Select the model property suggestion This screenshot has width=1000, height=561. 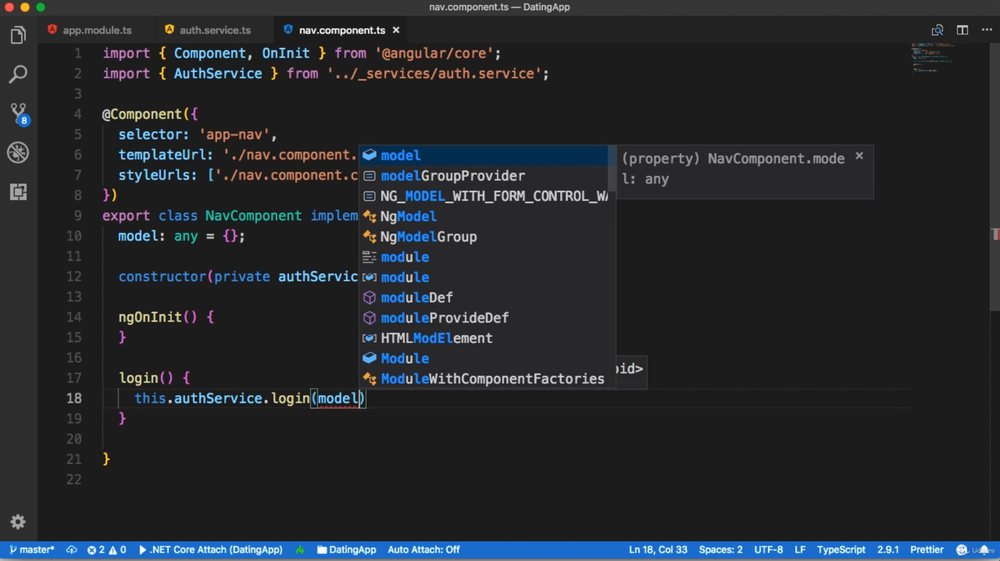coord(483,156)
